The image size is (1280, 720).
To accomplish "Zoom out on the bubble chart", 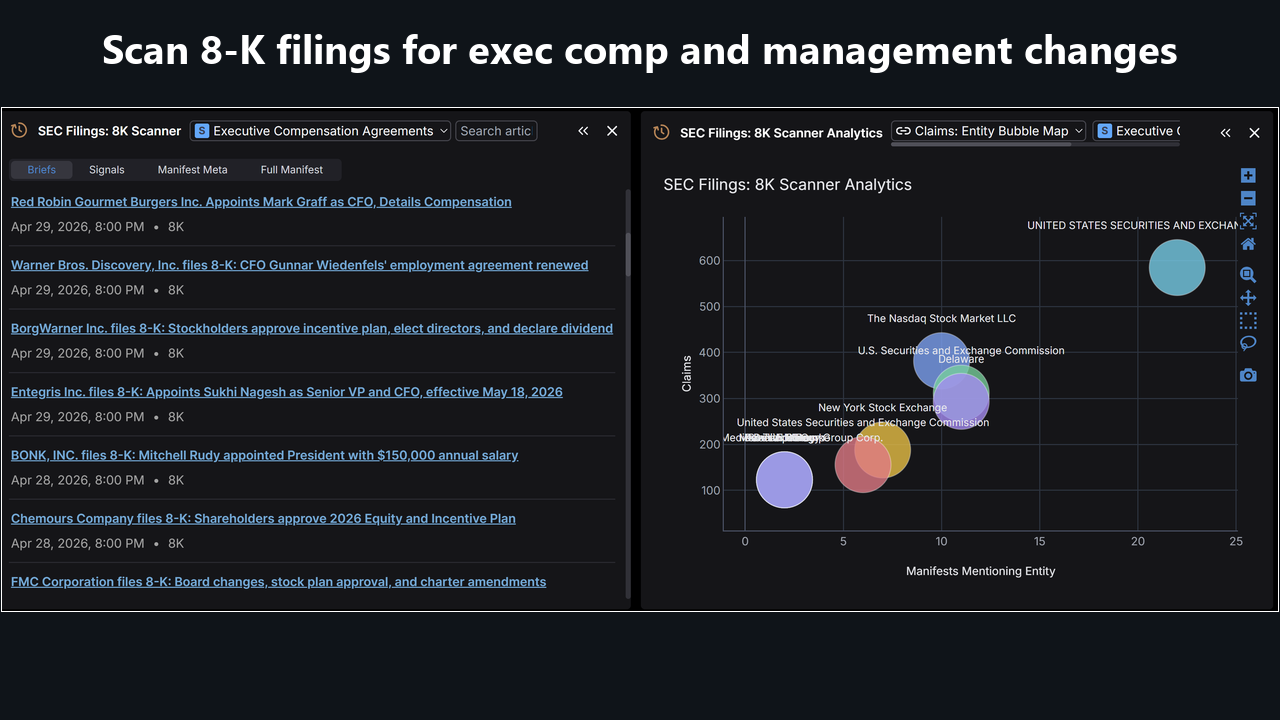I will [x=1248, y=198].
